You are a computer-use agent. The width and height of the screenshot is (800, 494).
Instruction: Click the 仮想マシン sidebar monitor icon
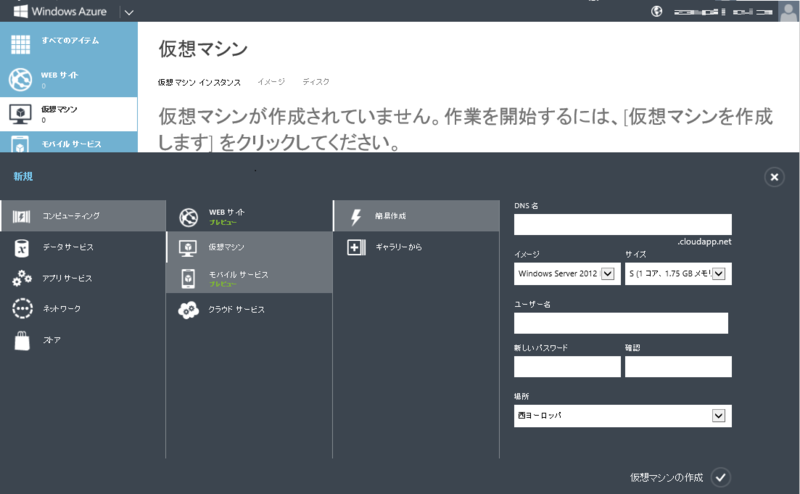20,114
